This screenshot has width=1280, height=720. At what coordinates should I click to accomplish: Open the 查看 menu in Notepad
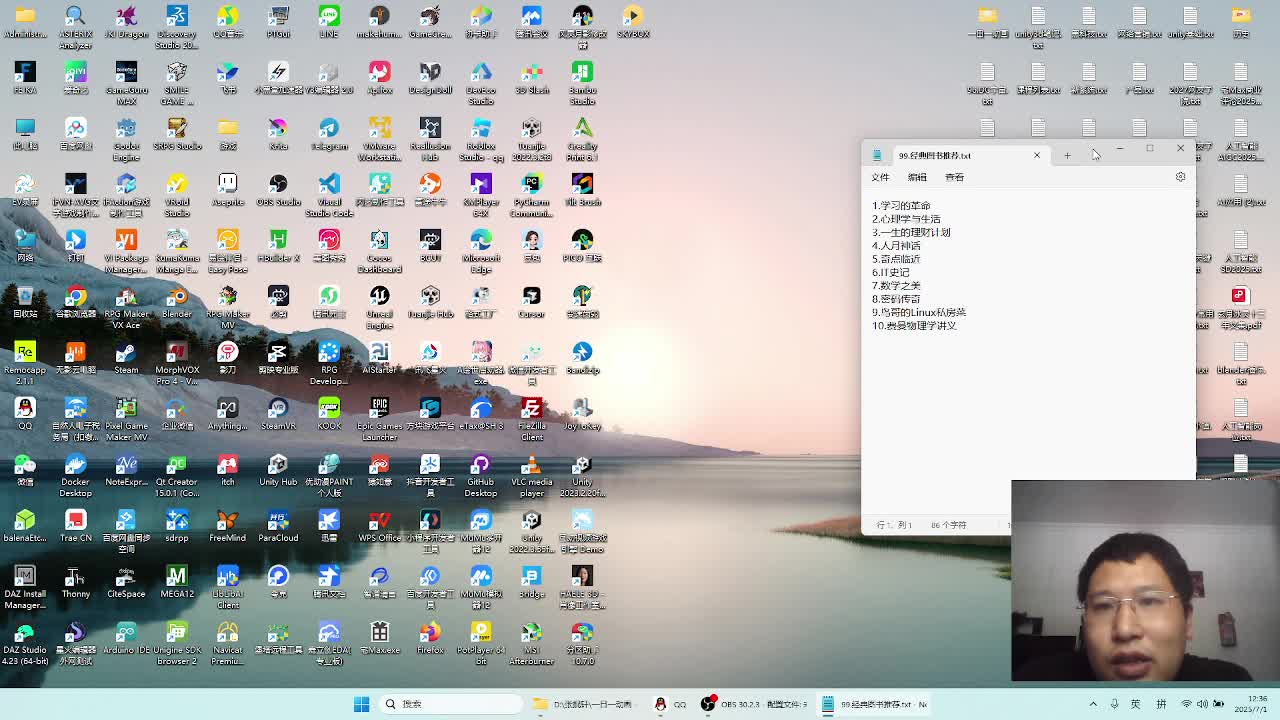954,177
